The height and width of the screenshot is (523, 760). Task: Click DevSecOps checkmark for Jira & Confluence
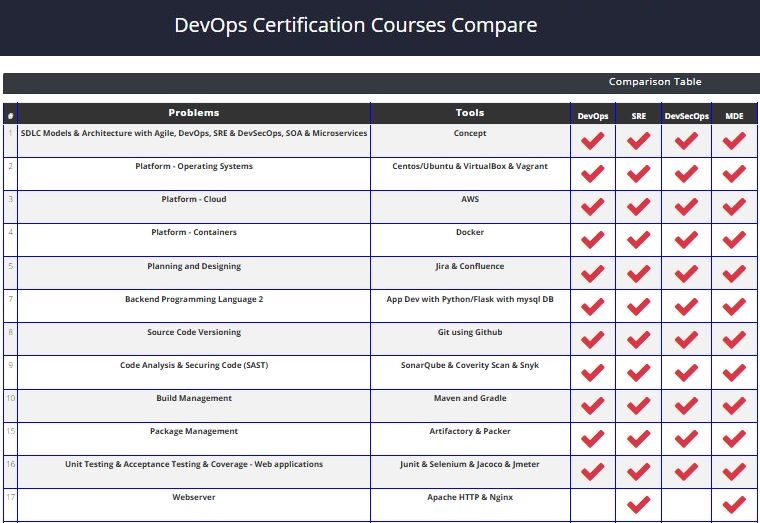pyautogui.click(x=686, y=273)
